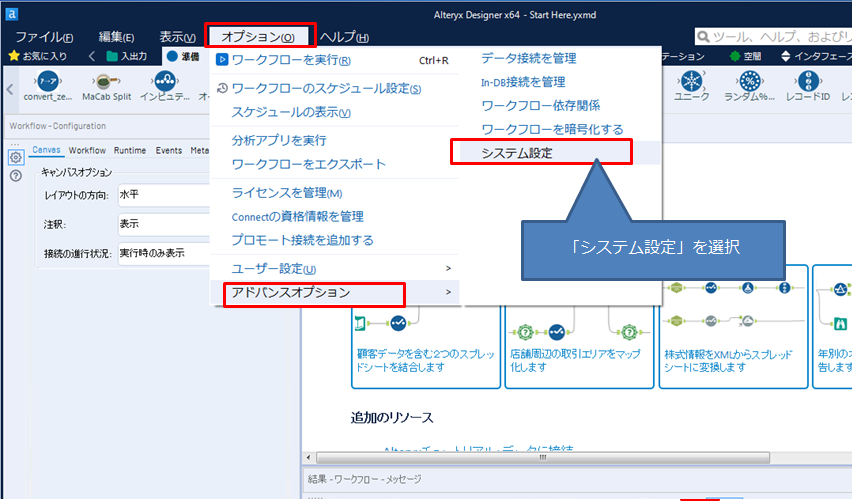Viewport: 852px width, 501px height.
Task: Open the 注釈 dropdown
Action: (x=164, y=224)
